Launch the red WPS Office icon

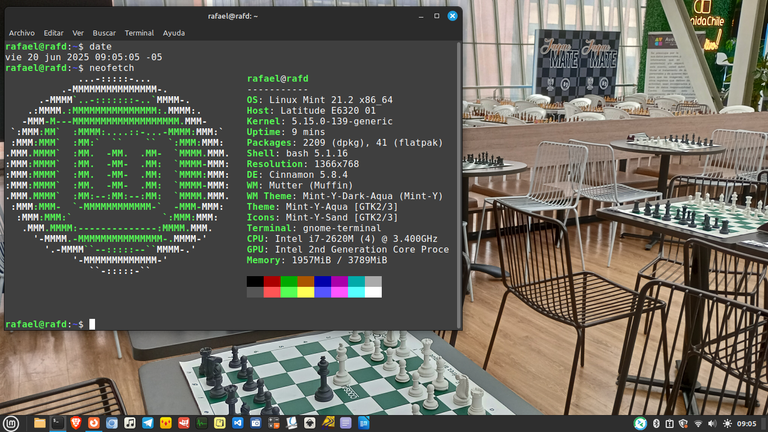[184, 423]
